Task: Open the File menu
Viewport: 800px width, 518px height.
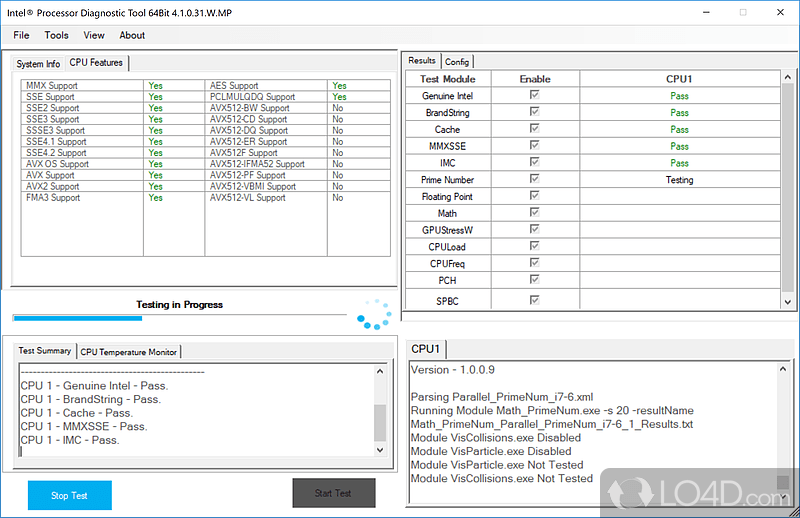Action: (x=21, y=35)
